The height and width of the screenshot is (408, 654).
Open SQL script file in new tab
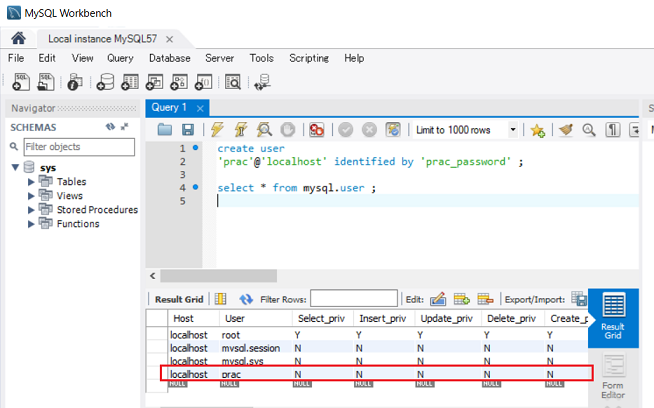point(45,82)
